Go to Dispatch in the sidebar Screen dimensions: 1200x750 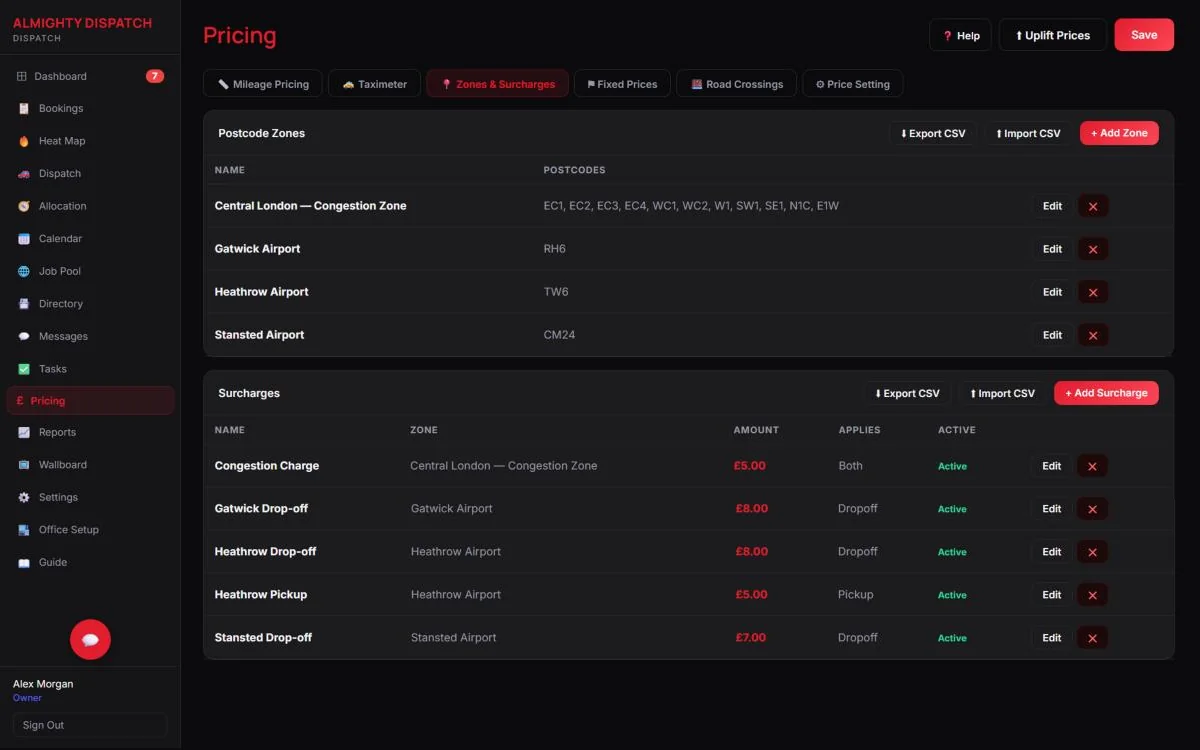[x=90, y=174]
